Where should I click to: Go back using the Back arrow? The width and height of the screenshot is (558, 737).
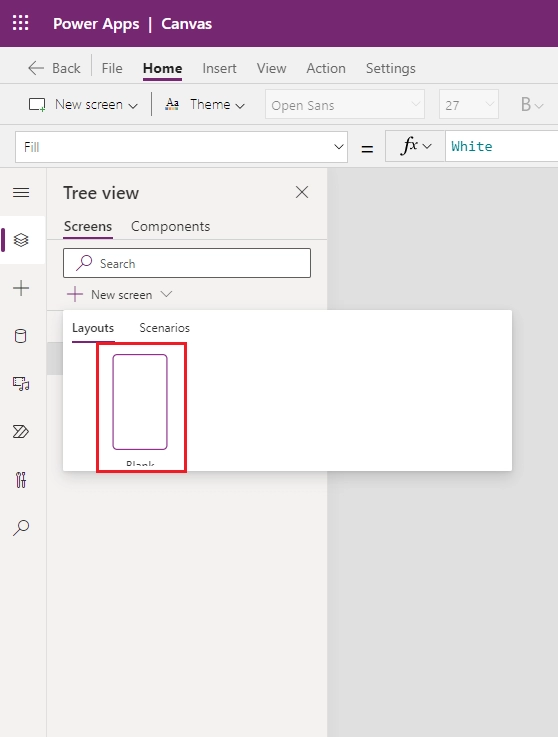[54, 68]
